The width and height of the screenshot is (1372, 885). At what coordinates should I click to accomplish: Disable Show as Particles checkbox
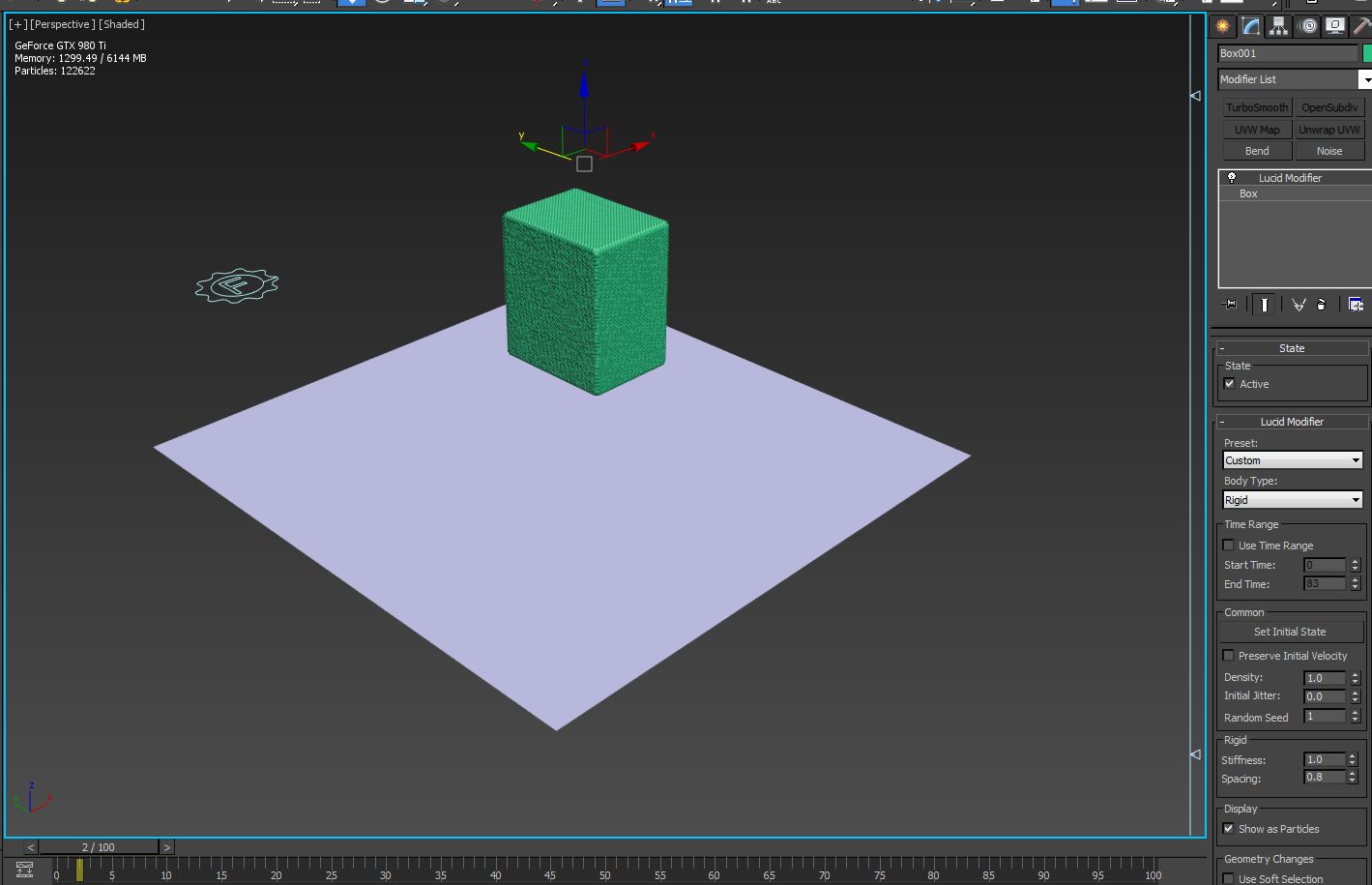click(1229, 829)
